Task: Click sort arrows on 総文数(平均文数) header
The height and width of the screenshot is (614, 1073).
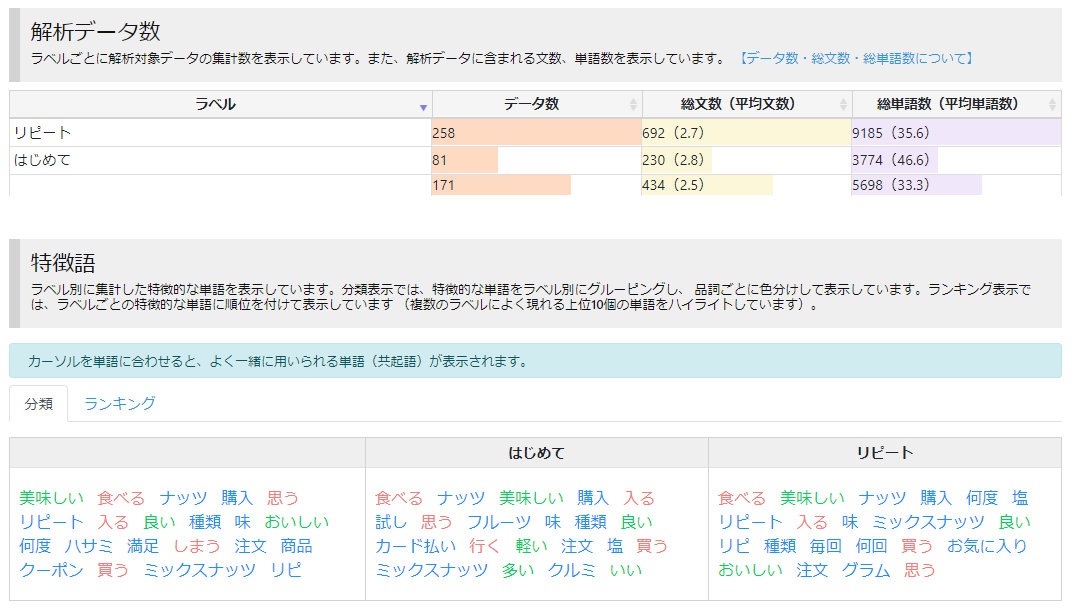Action: [x=842, y=105]
